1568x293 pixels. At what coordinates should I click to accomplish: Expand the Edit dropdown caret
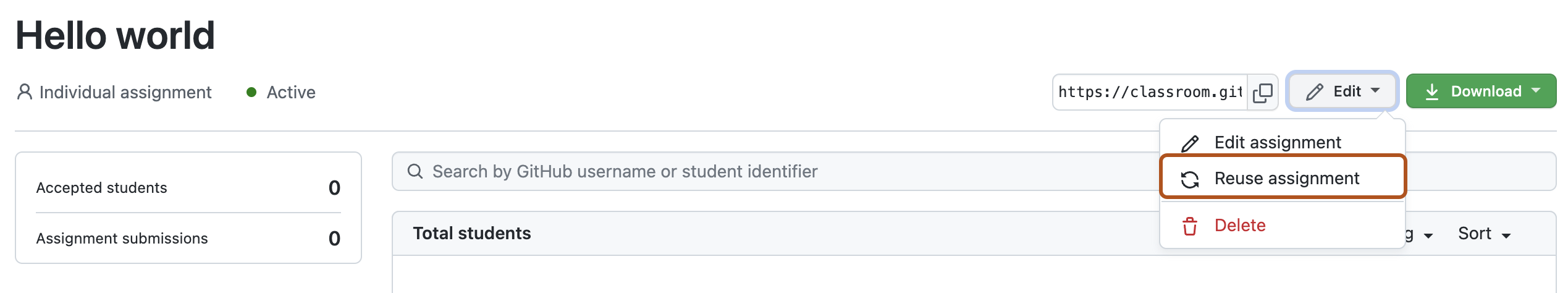click(1375, 91)
